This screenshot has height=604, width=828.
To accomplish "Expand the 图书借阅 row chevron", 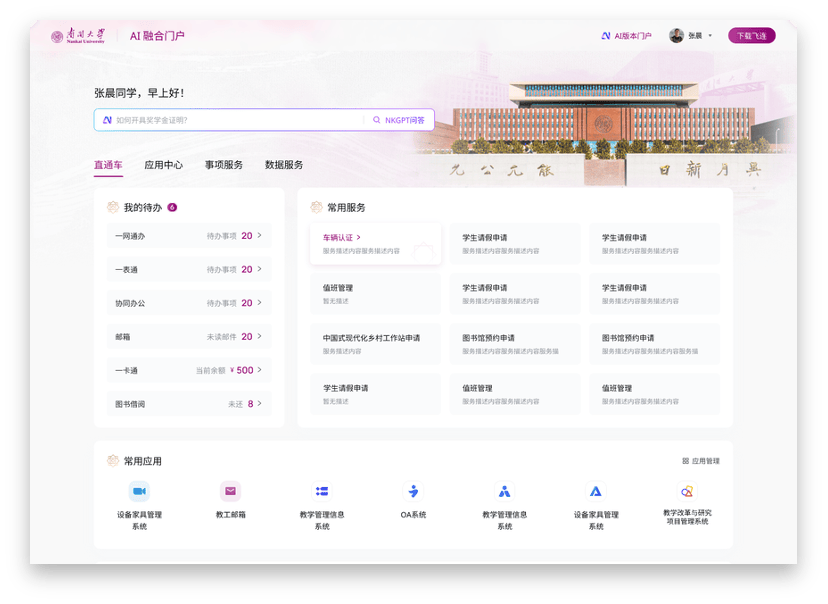I will [x=259, y=403].
